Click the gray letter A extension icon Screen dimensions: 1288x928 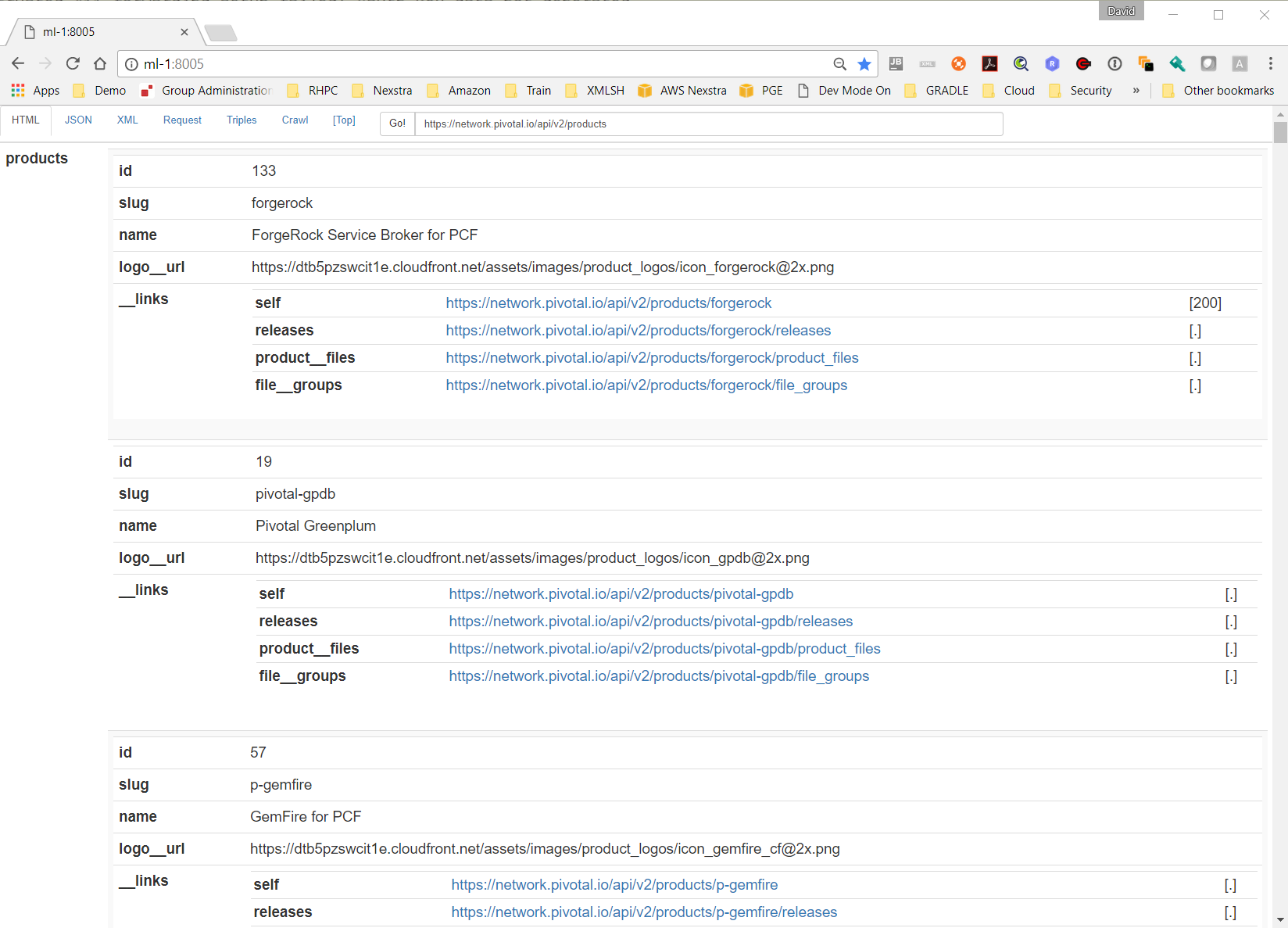click(x=1240, y=64)
